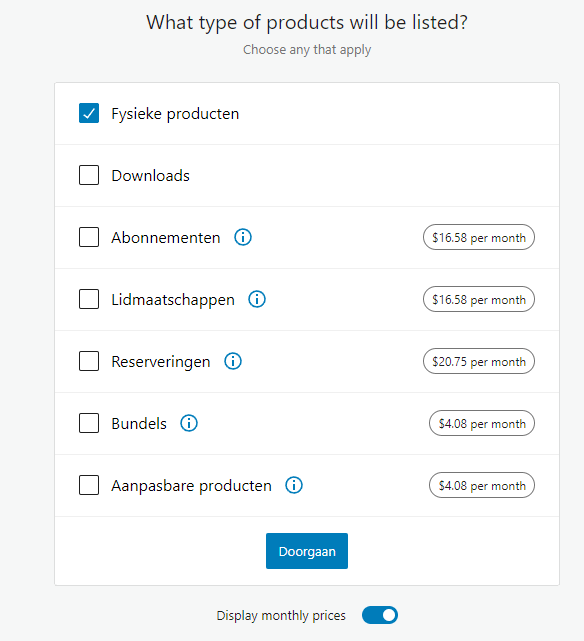Click the Downloads label text
Image resolution: width=584 pixels, height=641 pixels.
coord(150,176)
